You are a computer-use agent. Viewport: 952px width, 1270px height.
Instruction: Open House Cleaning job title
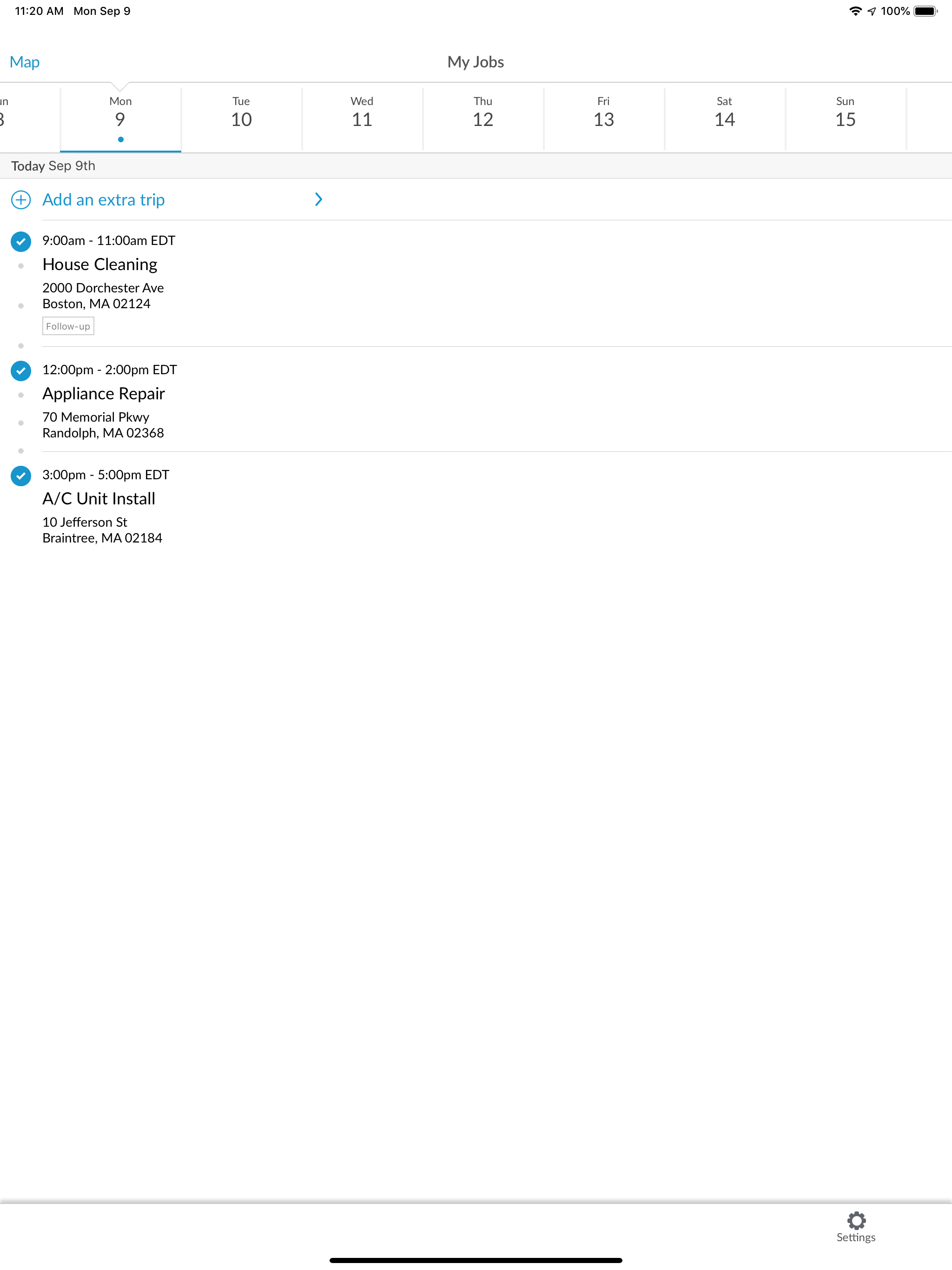tap(100, 265)
